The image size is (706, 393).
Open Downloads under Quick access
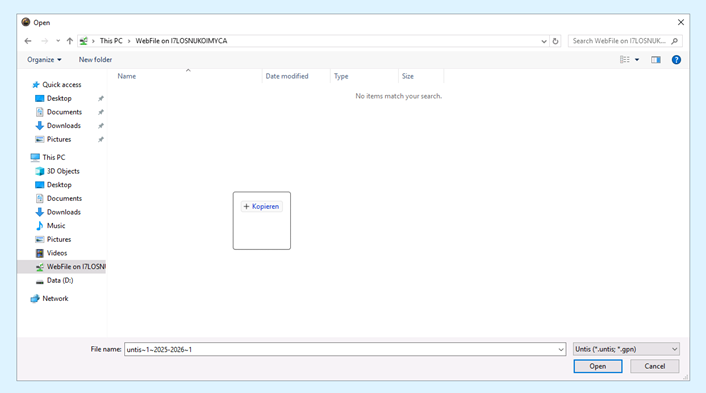pos(63,126)
